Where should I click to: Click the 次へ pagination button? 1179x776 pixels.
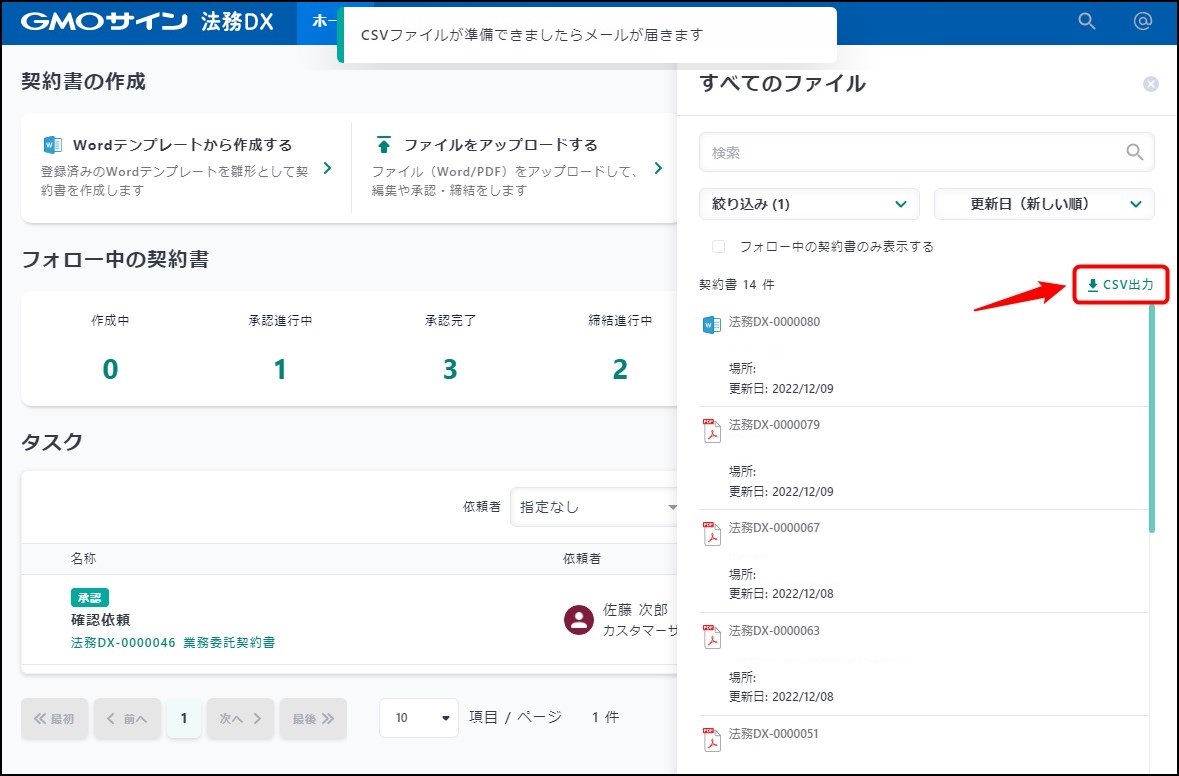[x=241, y=719]
